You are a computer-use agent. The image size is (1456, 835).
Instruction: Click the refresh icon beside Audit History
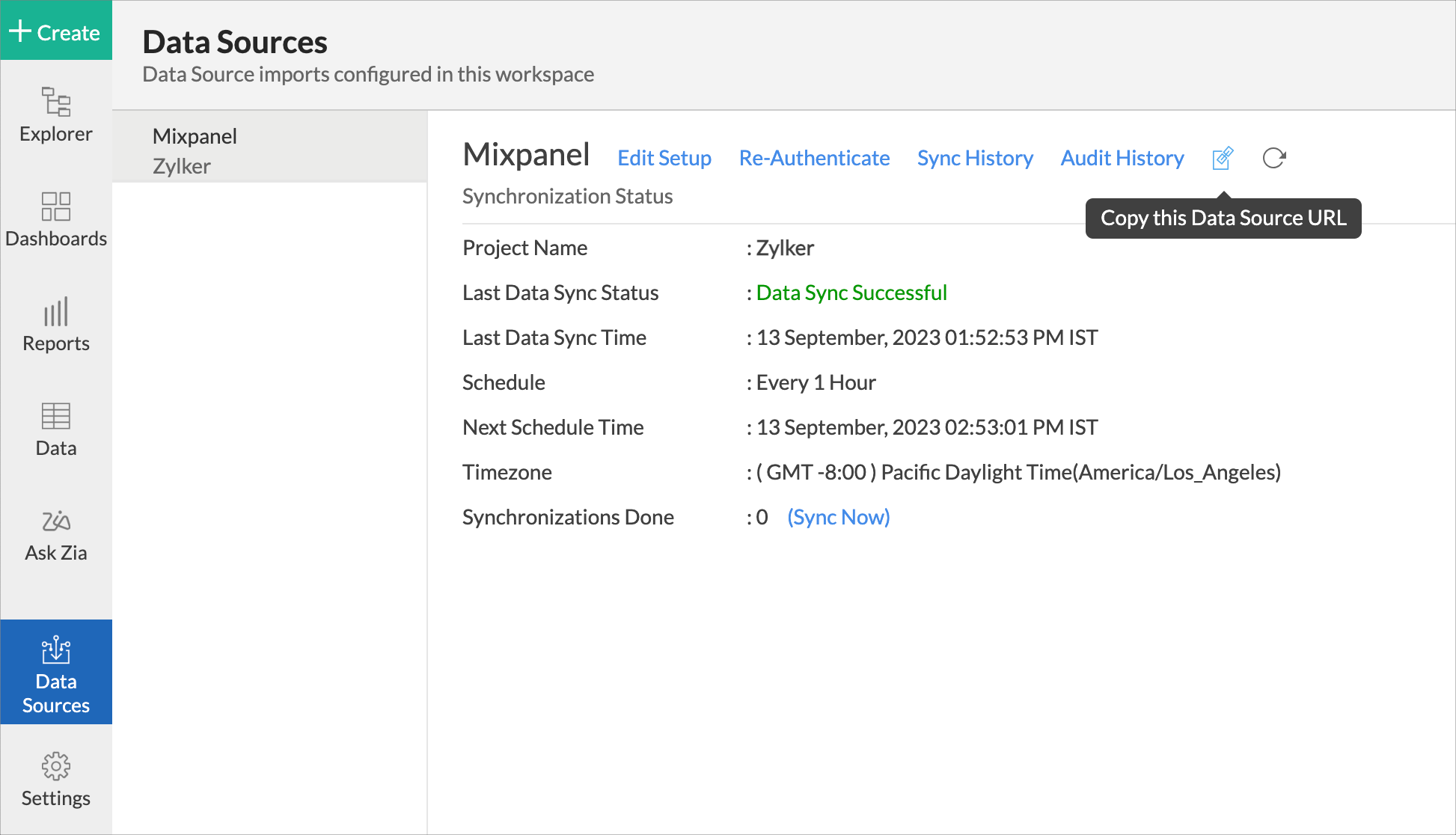tap(1274, 158)
